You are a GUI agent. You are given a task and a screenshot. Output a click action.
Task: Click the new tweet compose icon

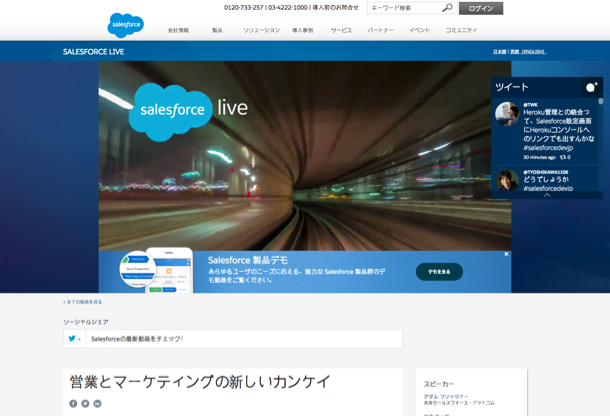(591, 87)
